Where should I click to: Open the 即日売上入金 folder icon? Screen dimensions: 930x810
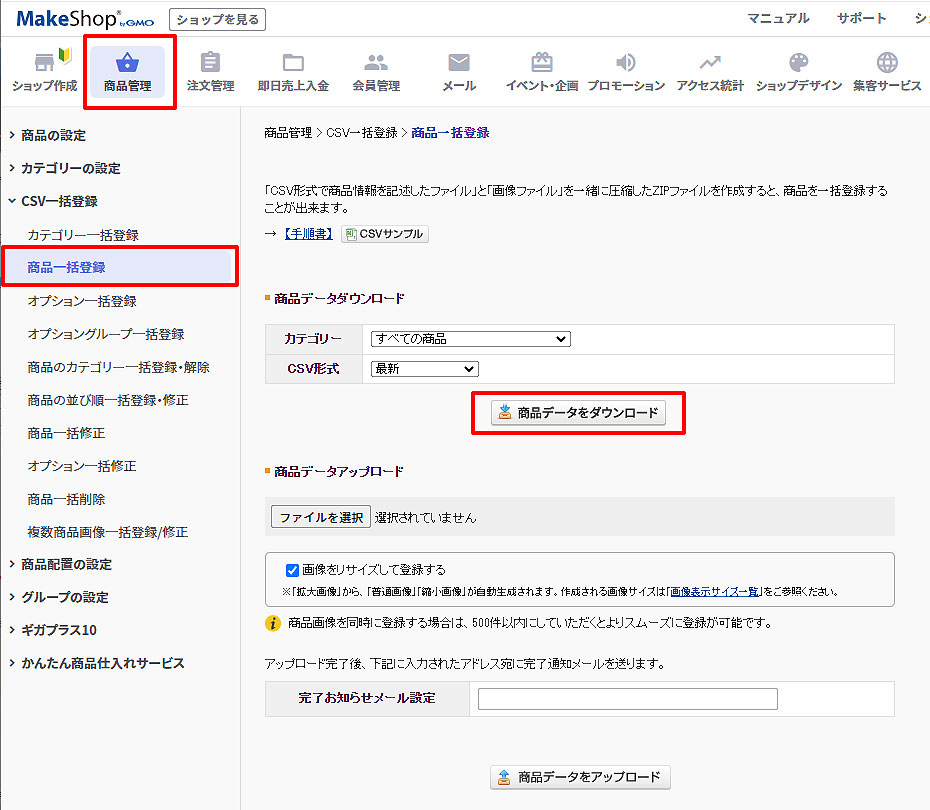pyautogui.click(x=293, y=63)
